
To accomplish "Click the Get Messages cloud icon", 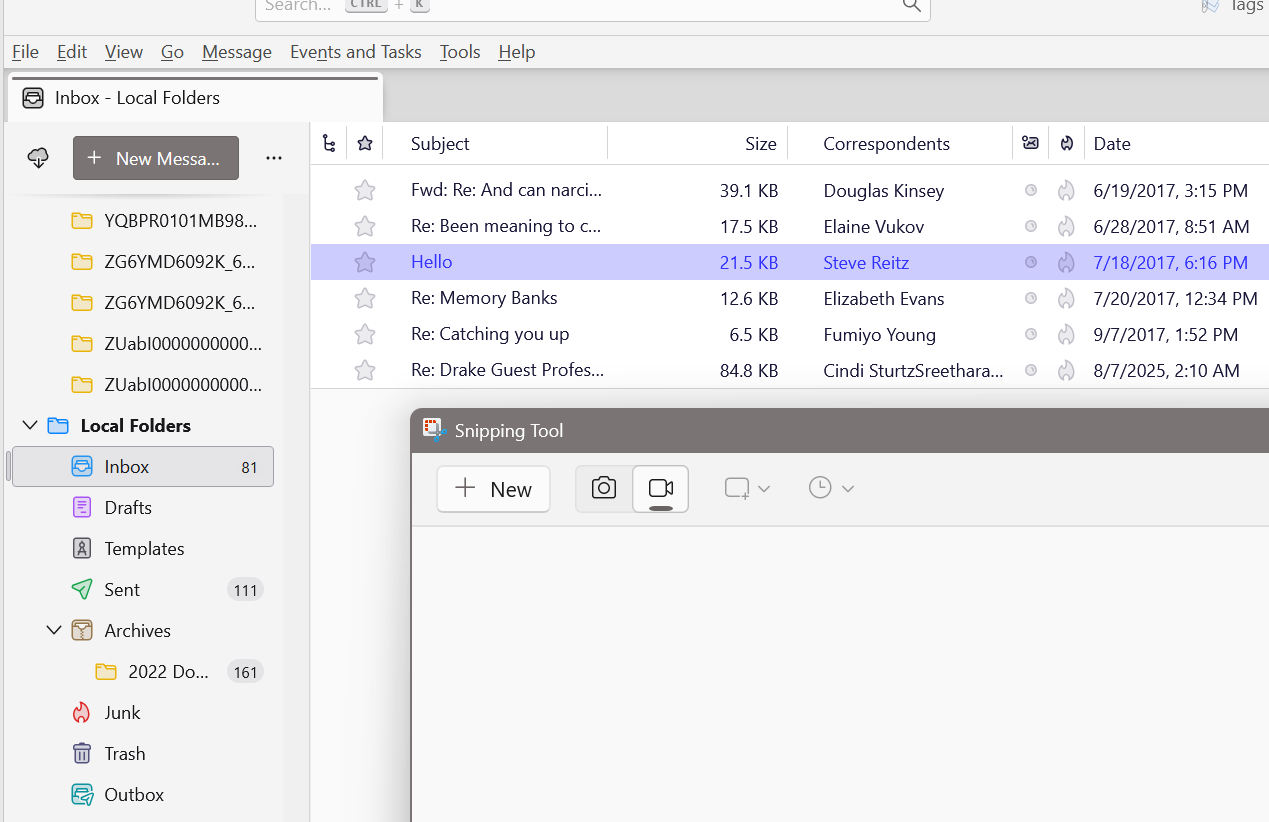I will pyautogui.click(x=39, y=158).
